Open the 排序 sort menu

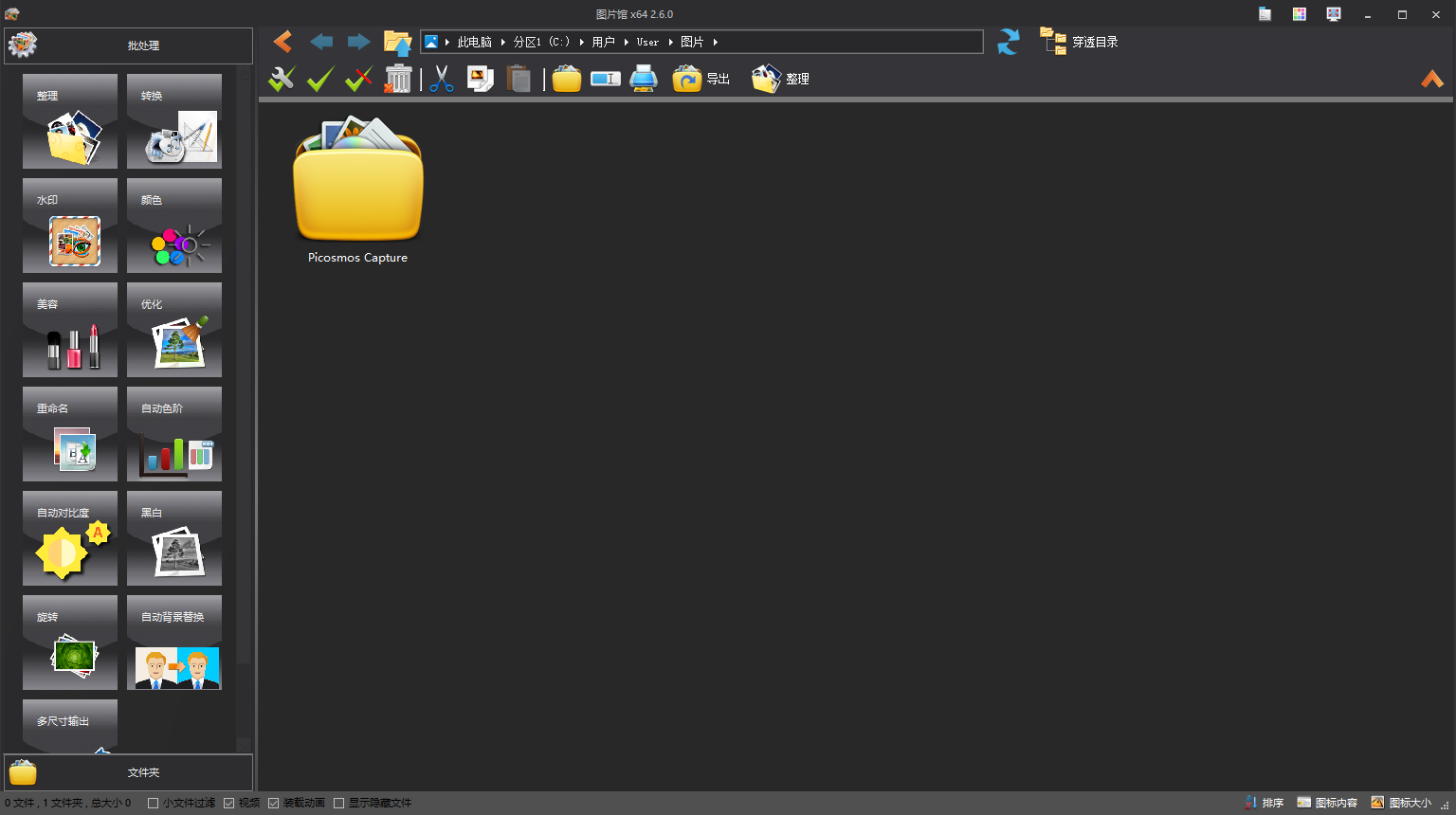click(x=1265, y=803)
